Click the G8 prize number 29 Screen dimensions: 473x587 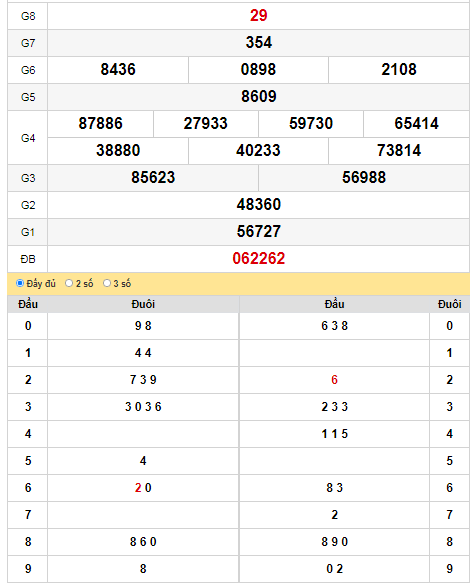coord(258,15)
